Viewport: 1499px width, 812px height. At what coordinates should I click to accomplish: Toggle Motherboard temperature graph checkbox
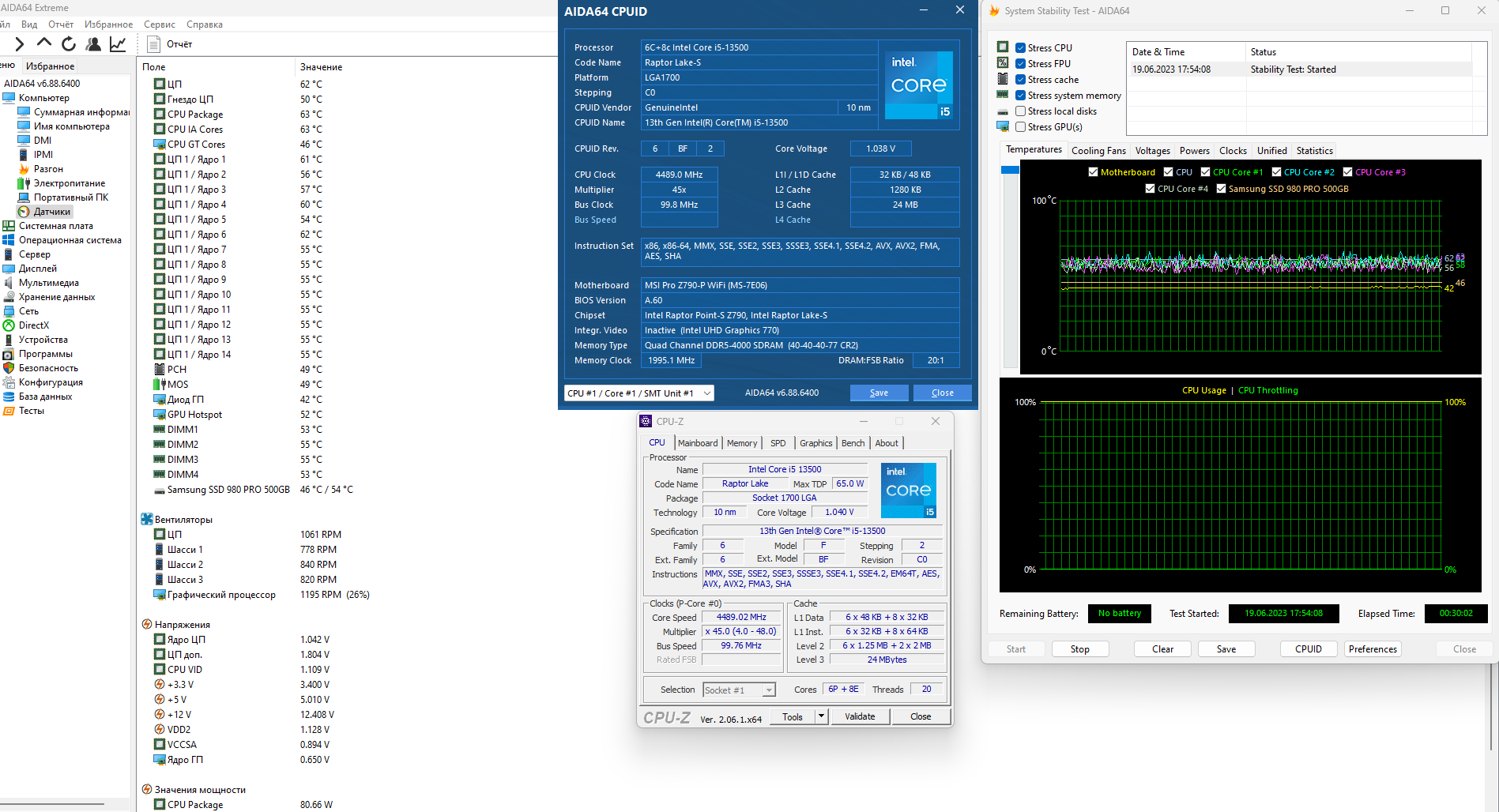coord(1094,172)
